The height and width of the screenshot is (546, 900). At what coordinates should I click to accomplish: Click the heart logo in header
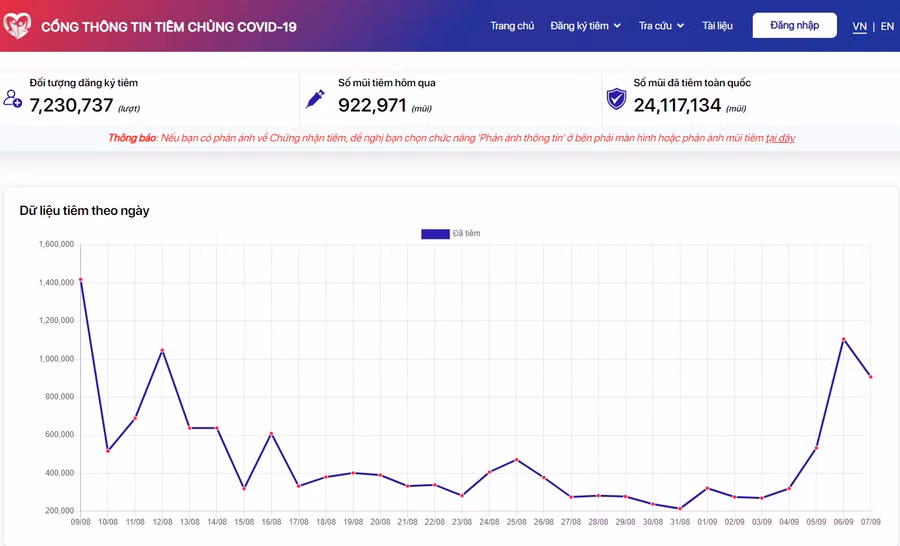coord(17,26)
